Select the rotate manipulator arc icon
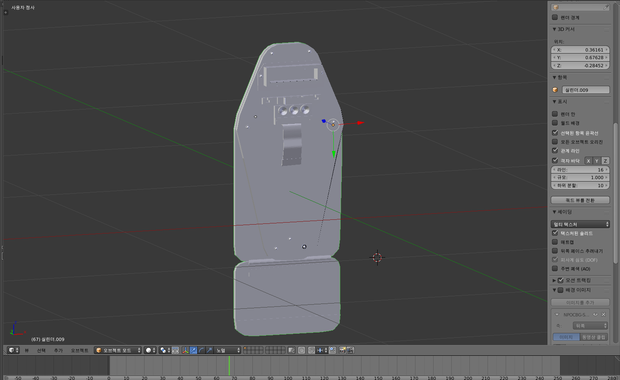Viewport: 620px width, 380px height. click(x=201, y=350)
